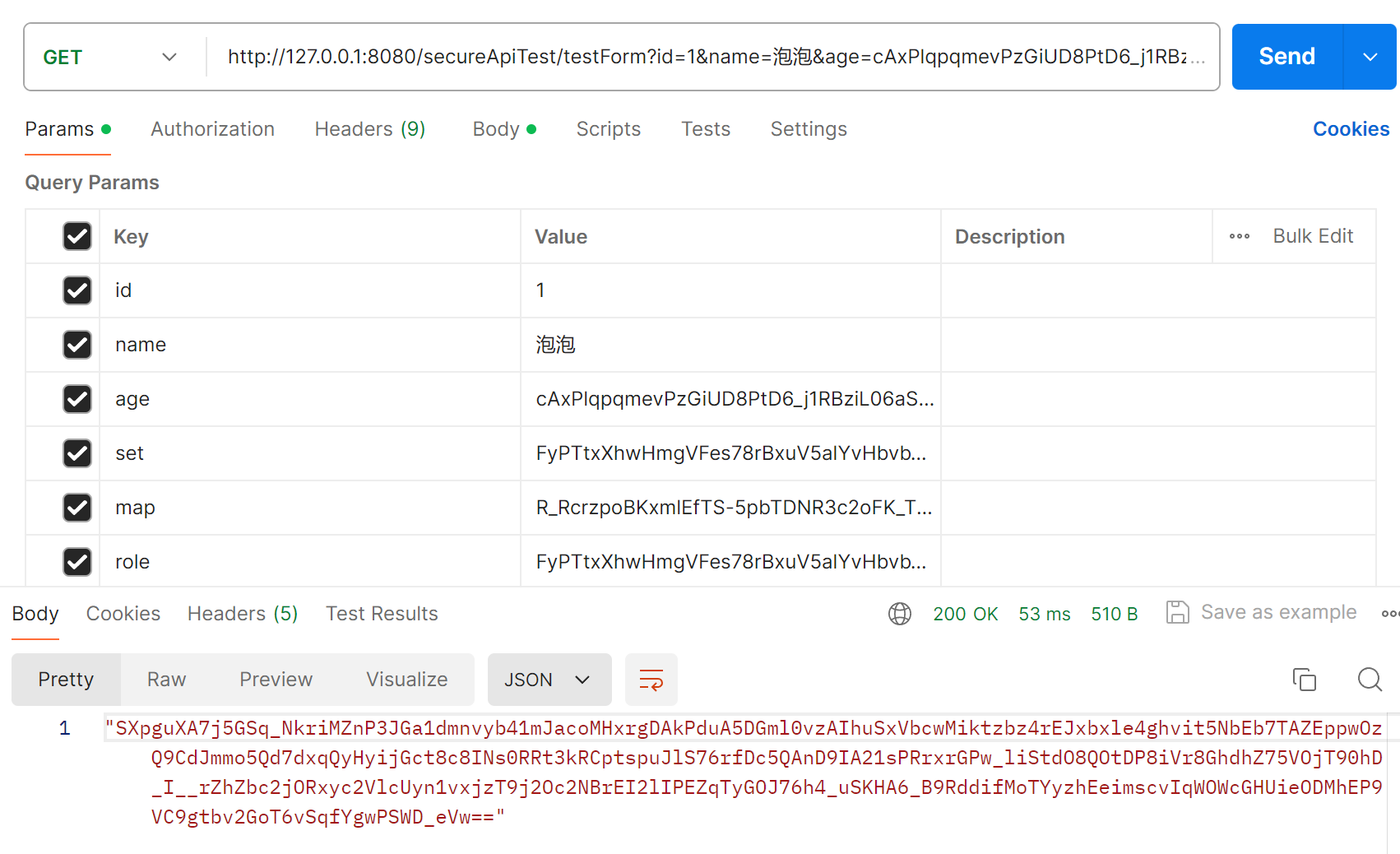The image size is (1400, 854).
Task: Switch to the Authorization tab
Action: pos(212,129)
